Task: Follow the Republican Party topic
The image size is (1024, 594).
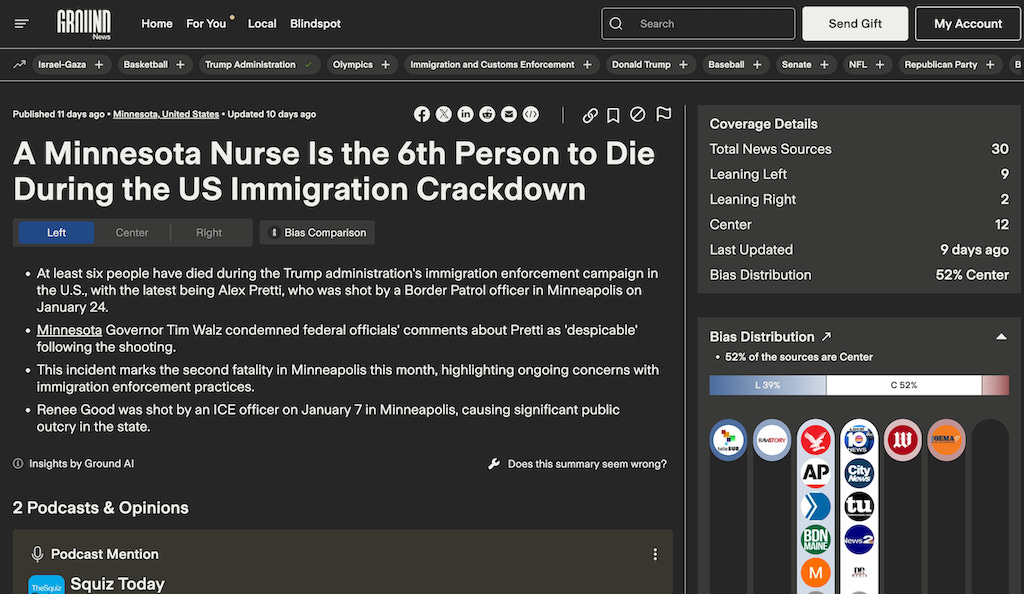Action: click(x=990, y=65)
